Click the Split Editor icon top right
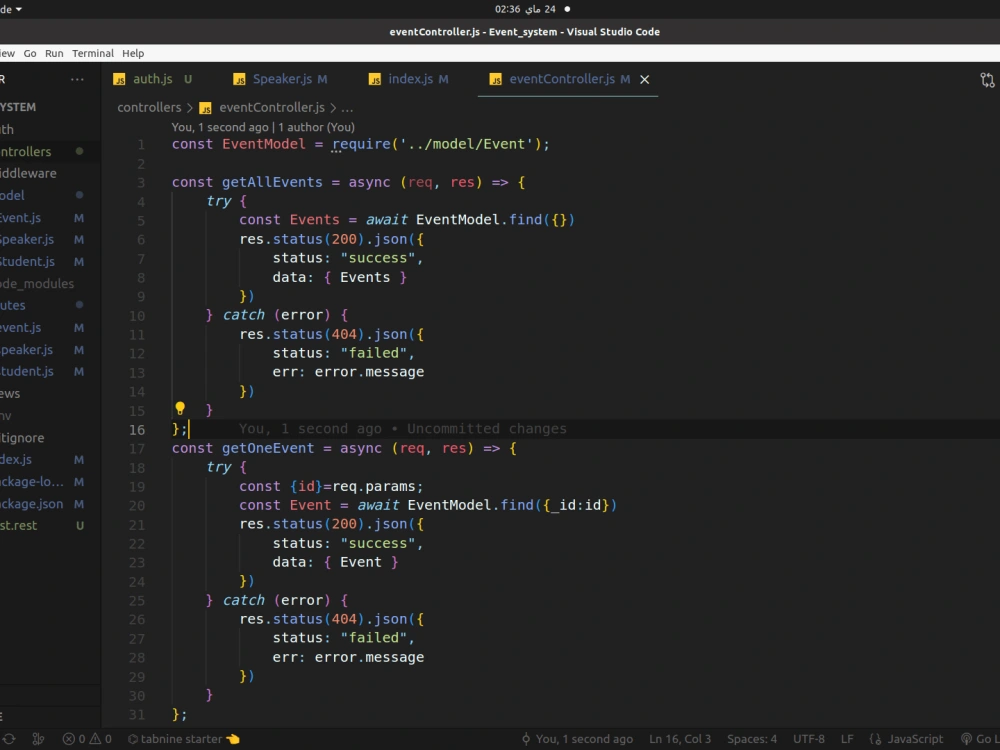Screen dimensions: 1000x750 986,79
